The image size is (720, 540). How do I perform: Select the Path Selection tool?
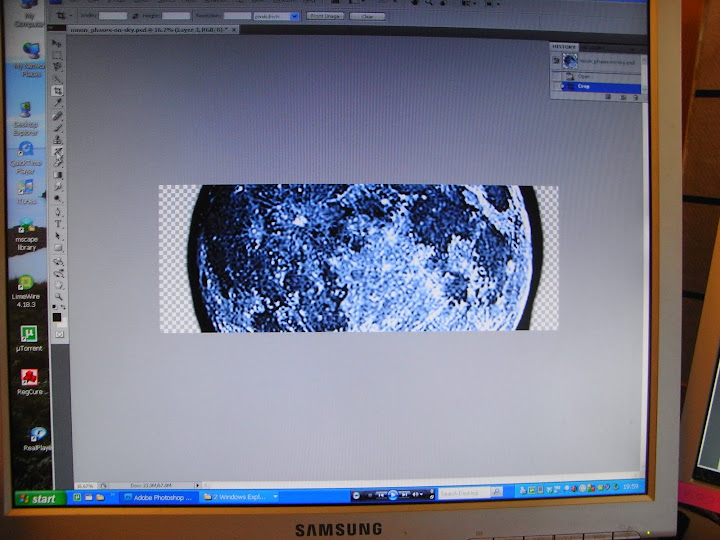[x=58, y=236]
